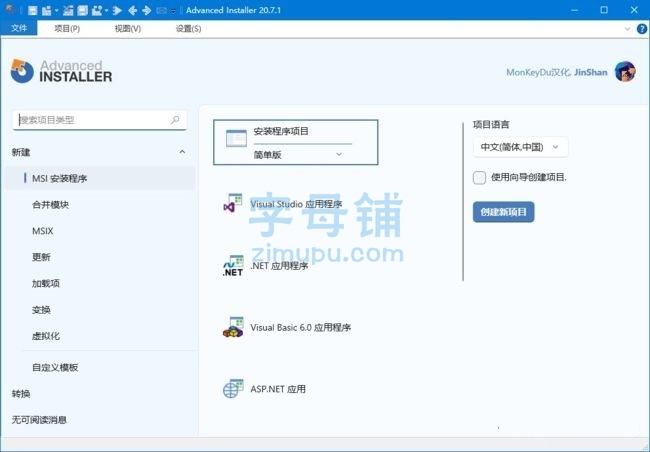Click the Back arrow toolbar icon
This screenshot has height=452, width=650.
pyautogui.click(x=133, y=10)
